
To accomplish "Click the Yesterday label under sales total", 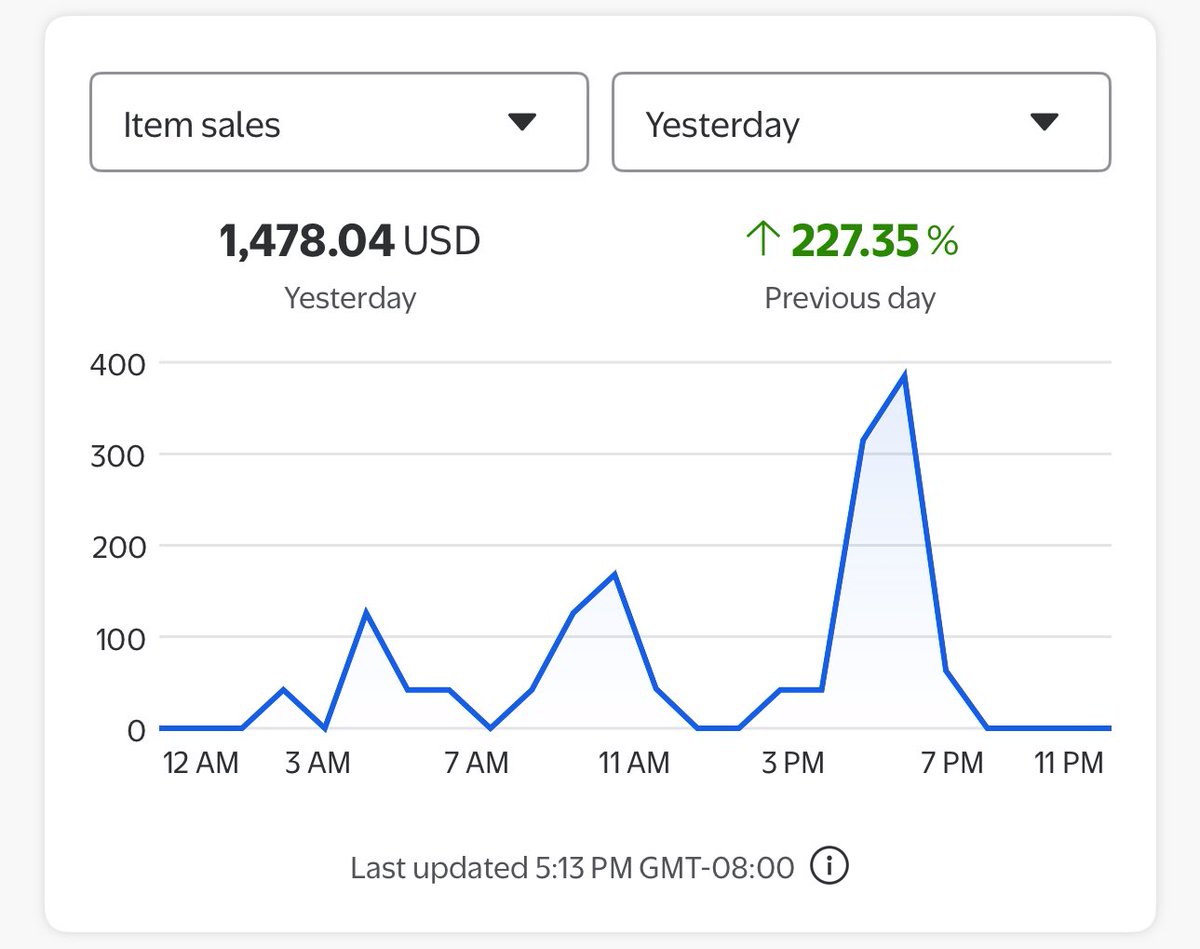I will [350, 298].
